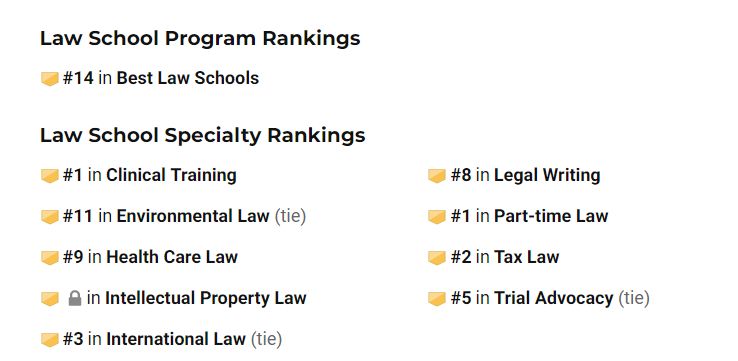Click the badge icon next to Tax Law
The image size is (738, 361).
tap(437, 257)
